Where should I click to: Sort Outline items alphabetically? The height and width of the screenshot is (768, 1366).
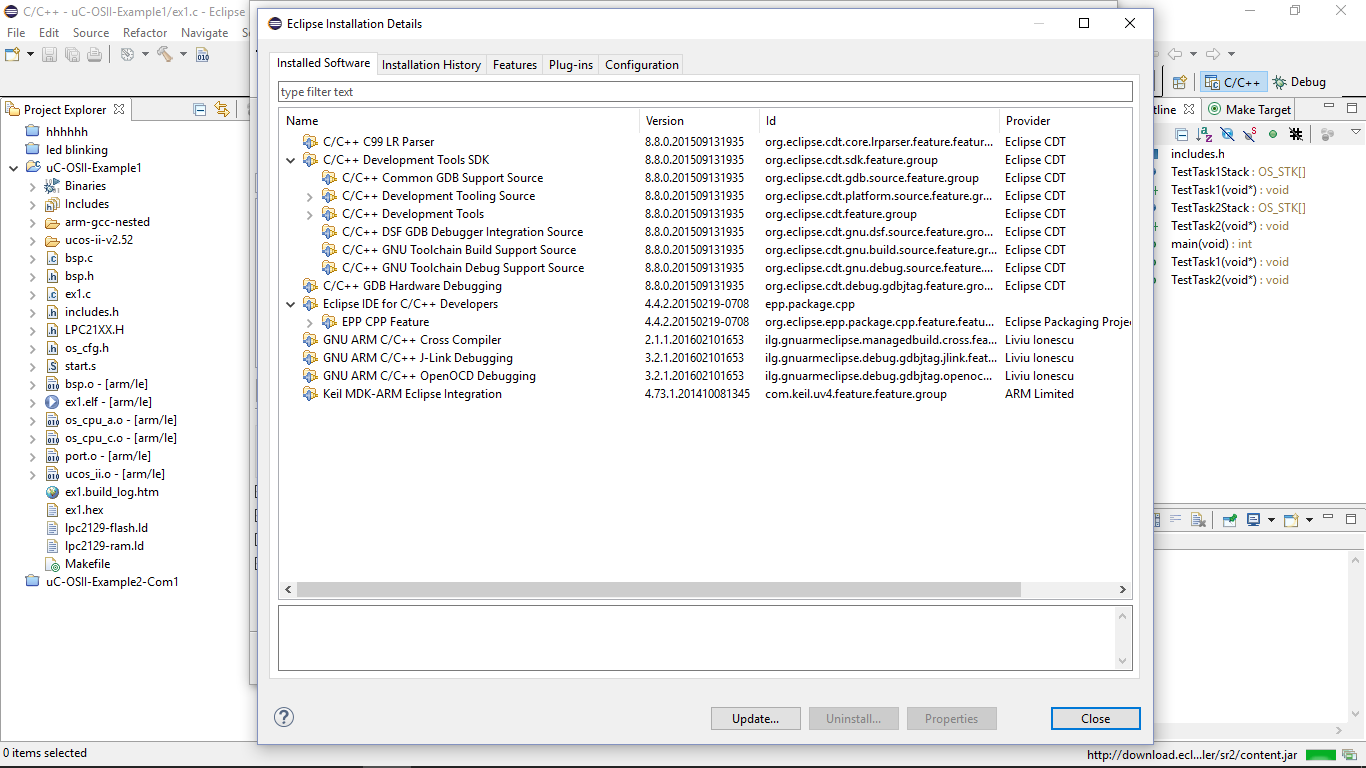click(1204, 134)
